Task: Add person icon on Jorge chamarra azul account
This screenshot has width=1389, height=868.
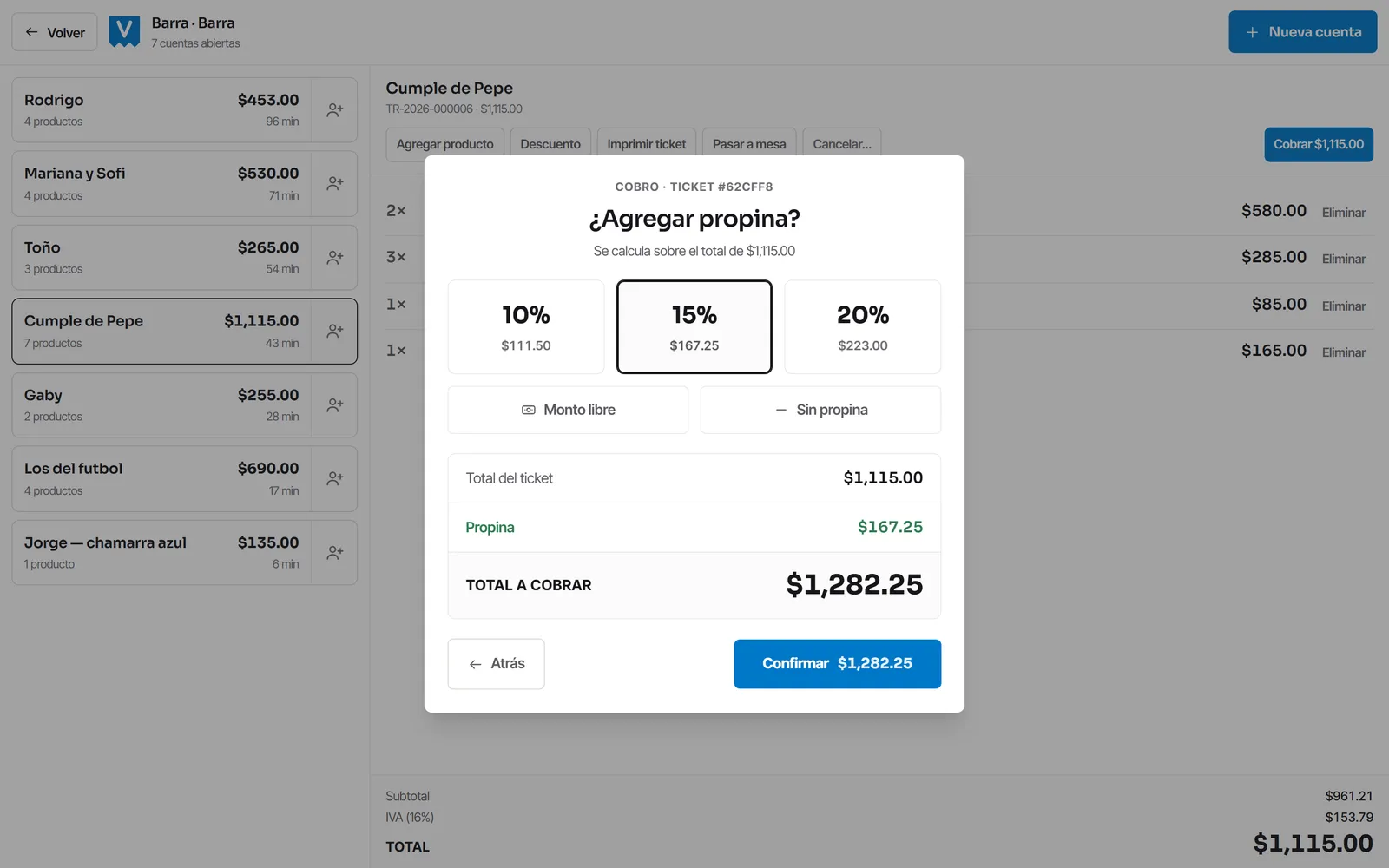Action: pyautogui.click(x=334, y=553)
